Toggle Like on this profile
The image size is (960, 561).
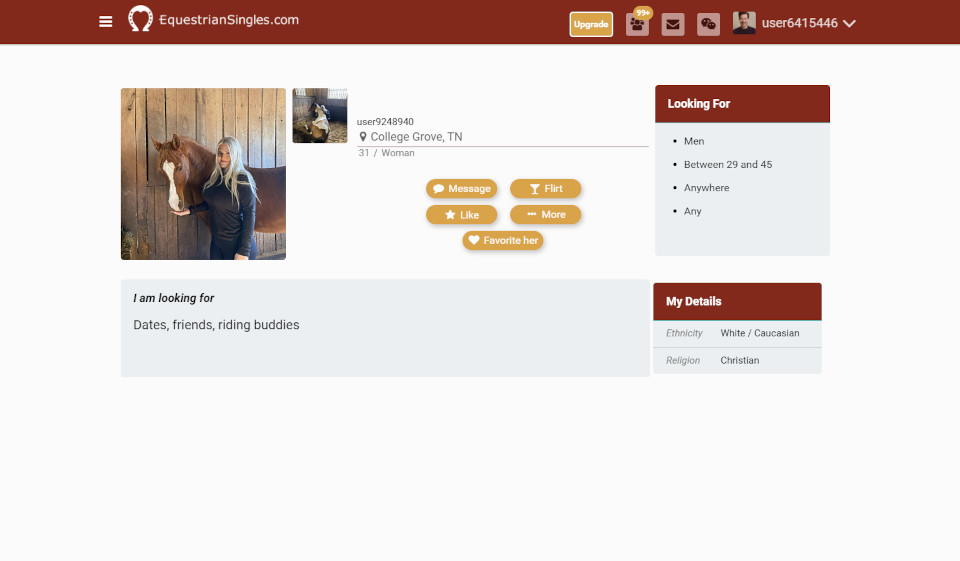[x=461, y=215]
